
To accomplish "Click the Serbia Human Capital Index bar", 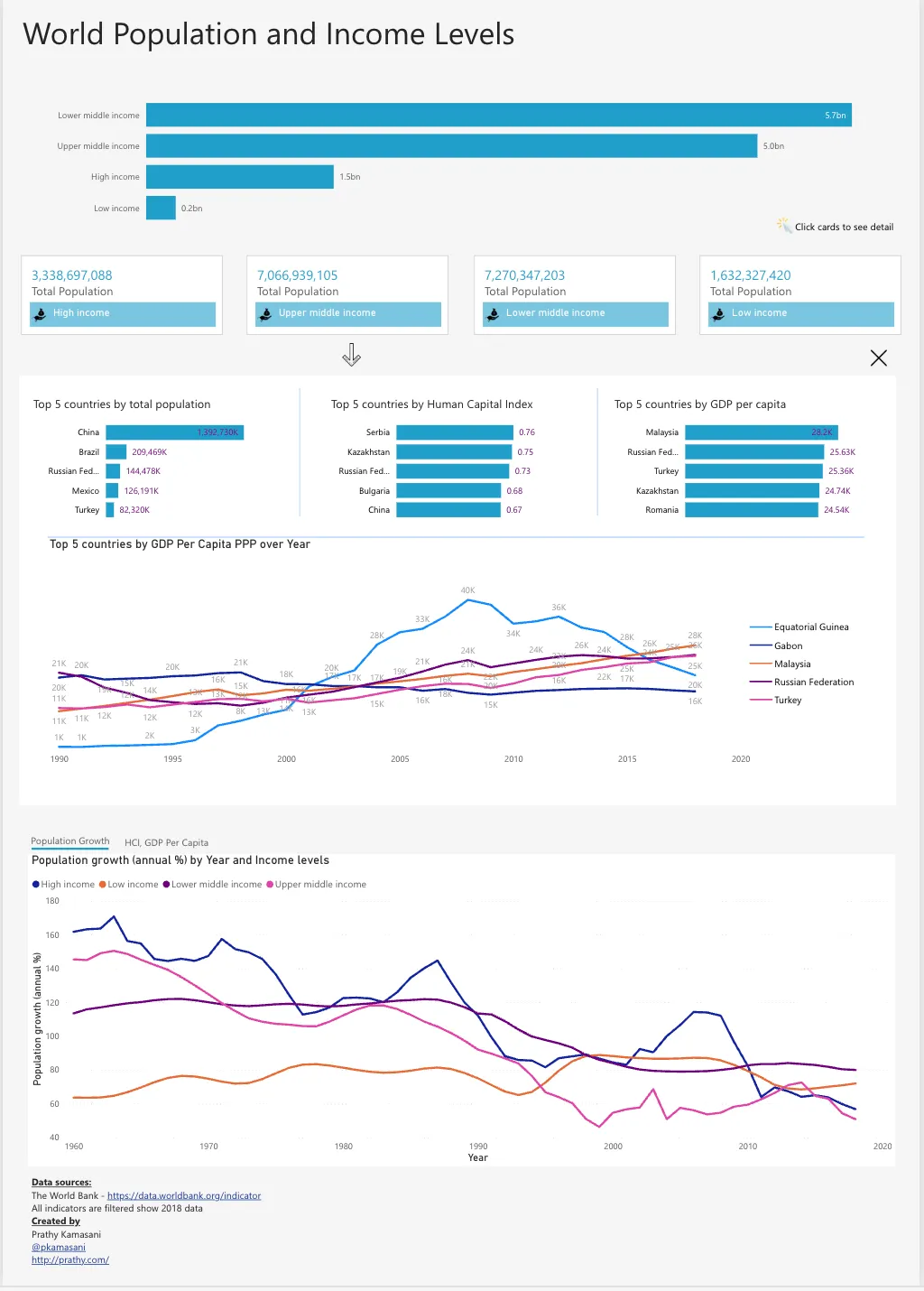I will [455, 432].
